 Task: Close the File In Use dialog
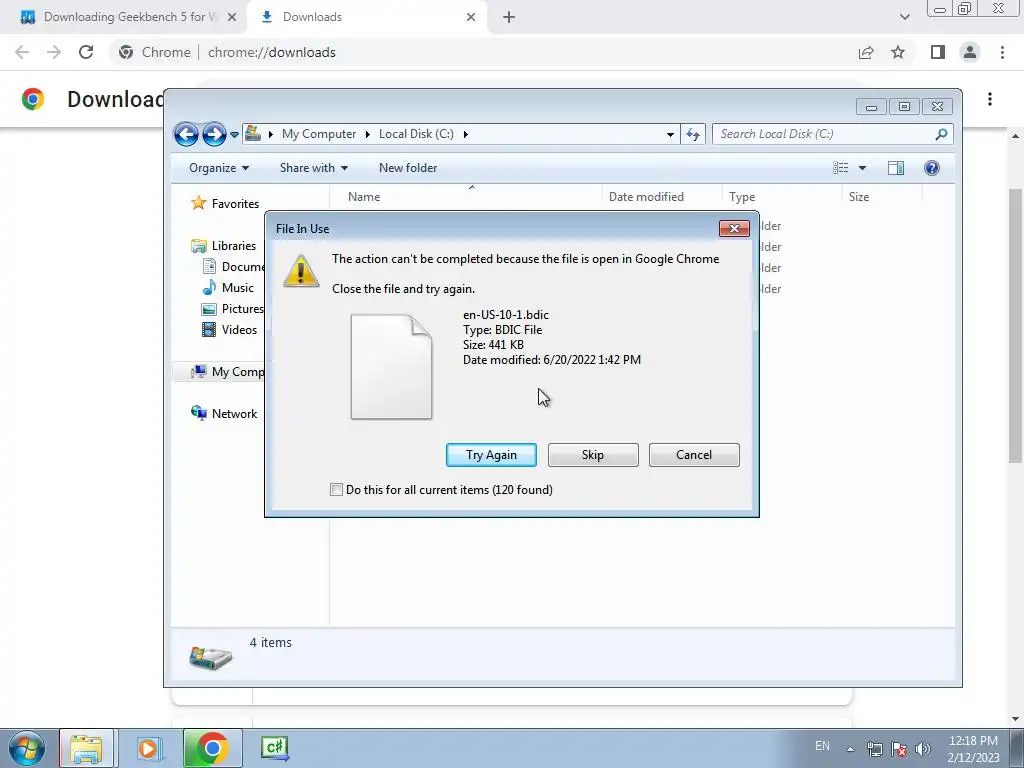[x=734, y=228]
